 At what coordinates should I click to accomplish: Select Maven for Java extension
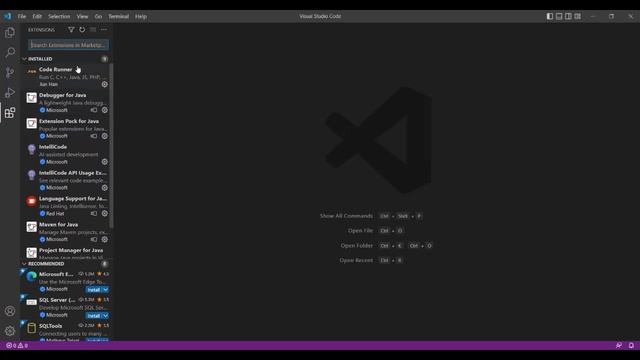tap(65, 231)
